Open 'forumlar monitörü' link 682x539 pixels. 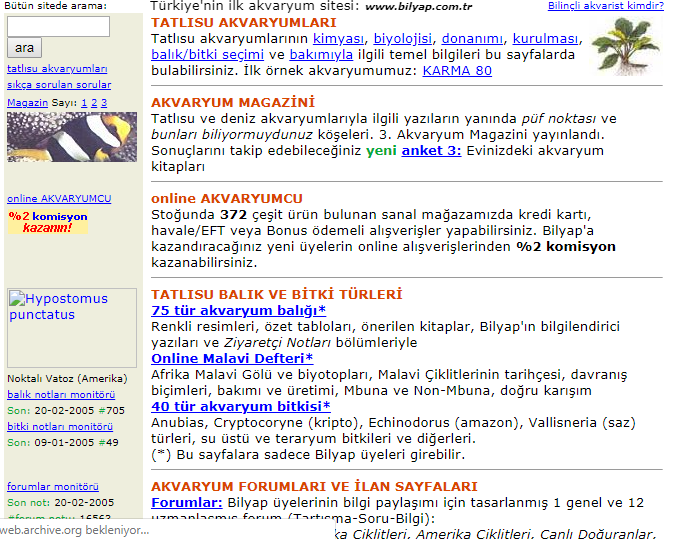point(53,487)
